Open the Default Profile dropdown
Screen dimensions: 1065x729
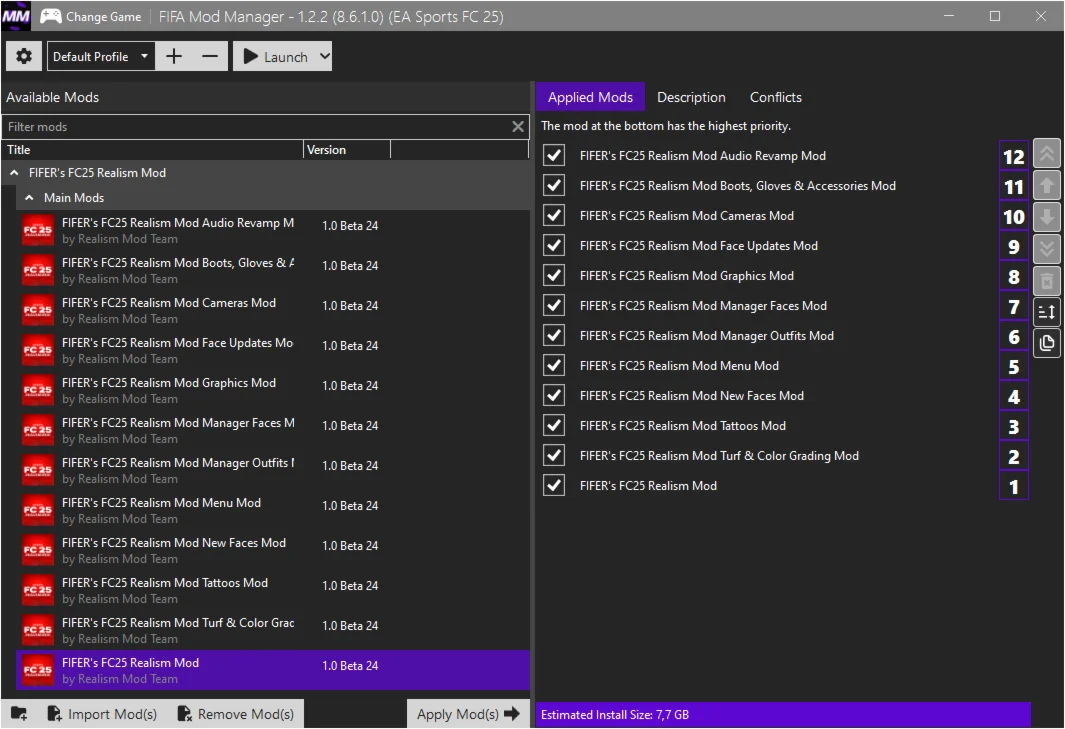(x=100, y=56)
